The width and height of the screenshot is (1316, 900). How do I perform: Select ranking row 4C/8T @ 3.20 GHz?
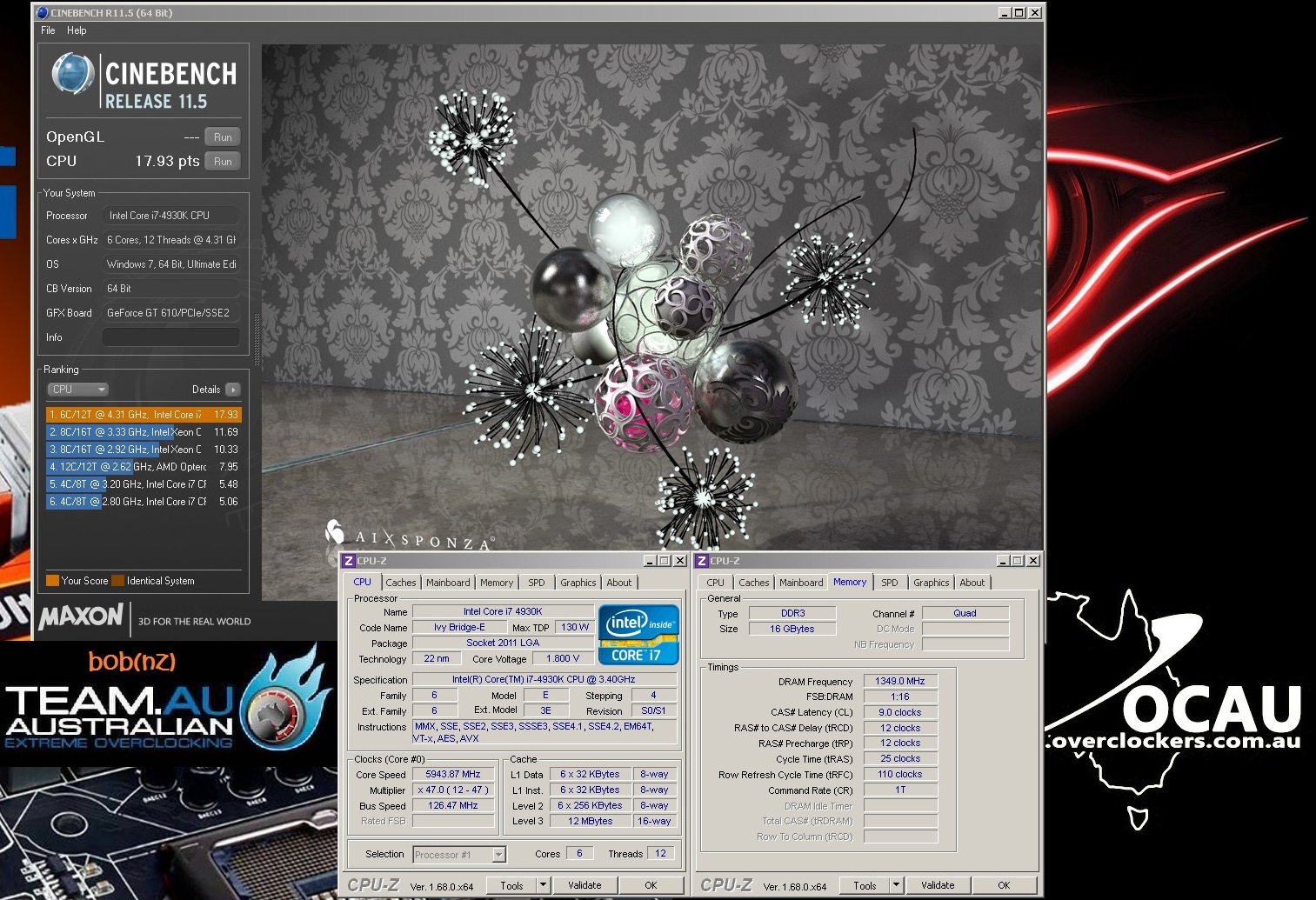click(x=144, y=484)
